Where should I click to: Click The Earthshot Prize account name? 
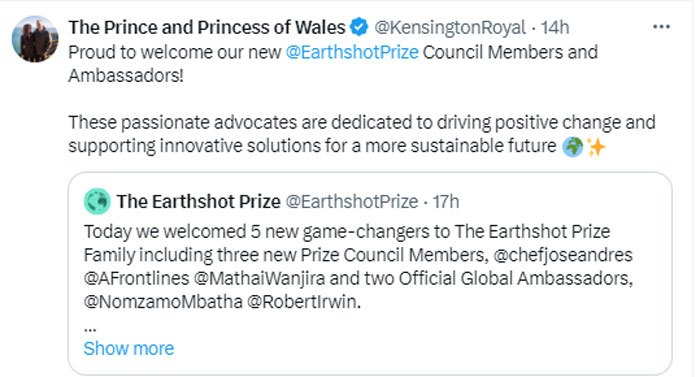pos(199,202)
